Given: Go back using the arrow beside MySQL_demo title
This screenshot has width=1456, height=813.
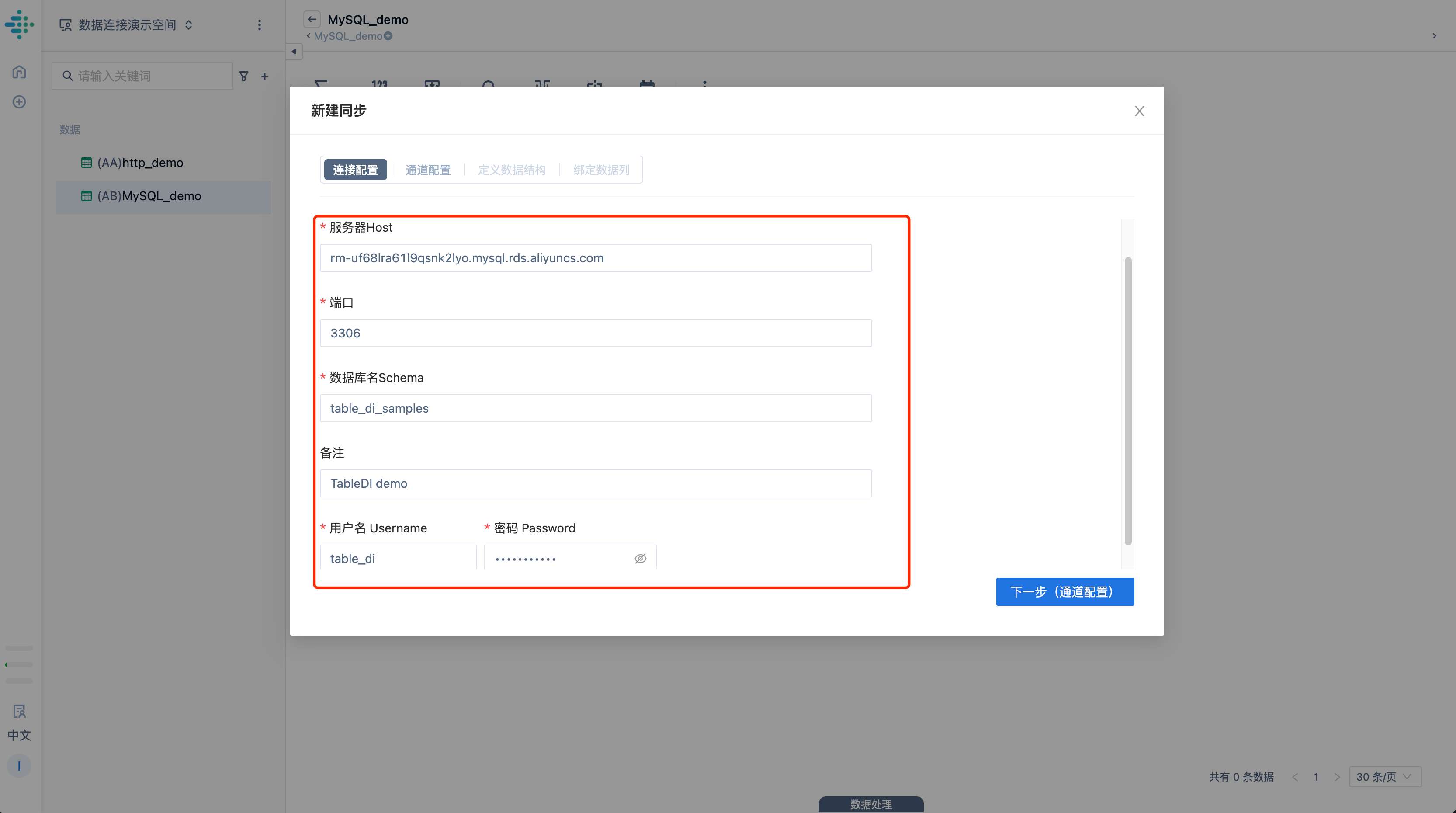Looking at the screenshot, I should point(312,19).
